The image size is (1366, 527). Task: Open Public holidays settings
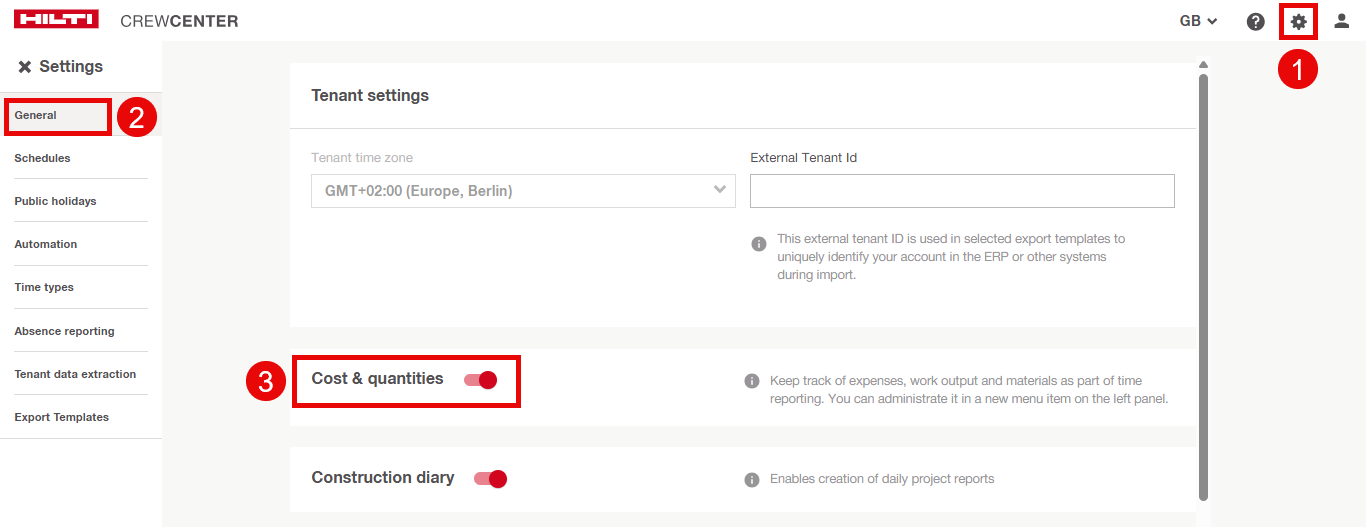coord(56,201)
